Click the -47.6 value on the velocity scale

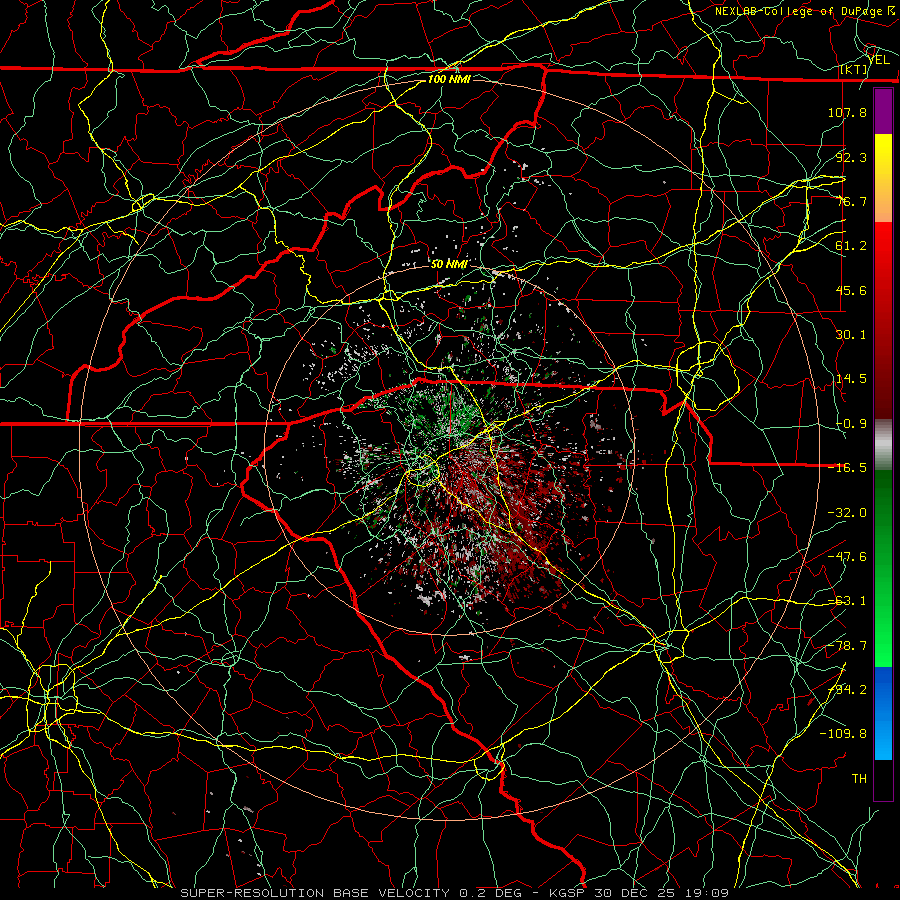click(847, 557)
